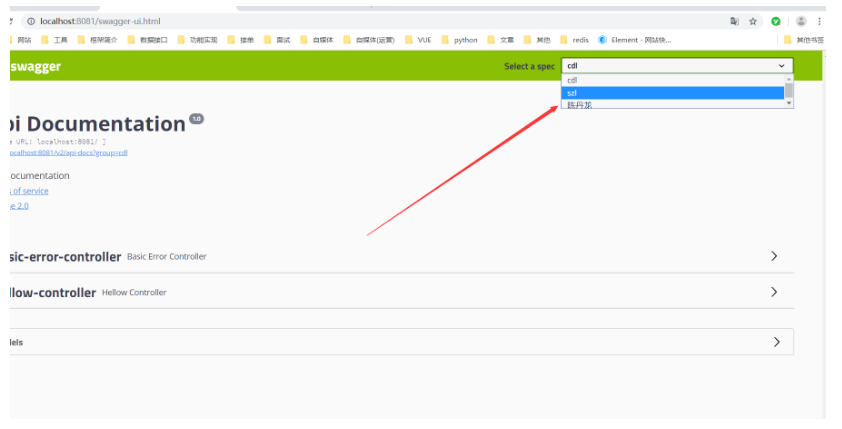Click the spec list scroll up arrow

[x=789, y=79]
